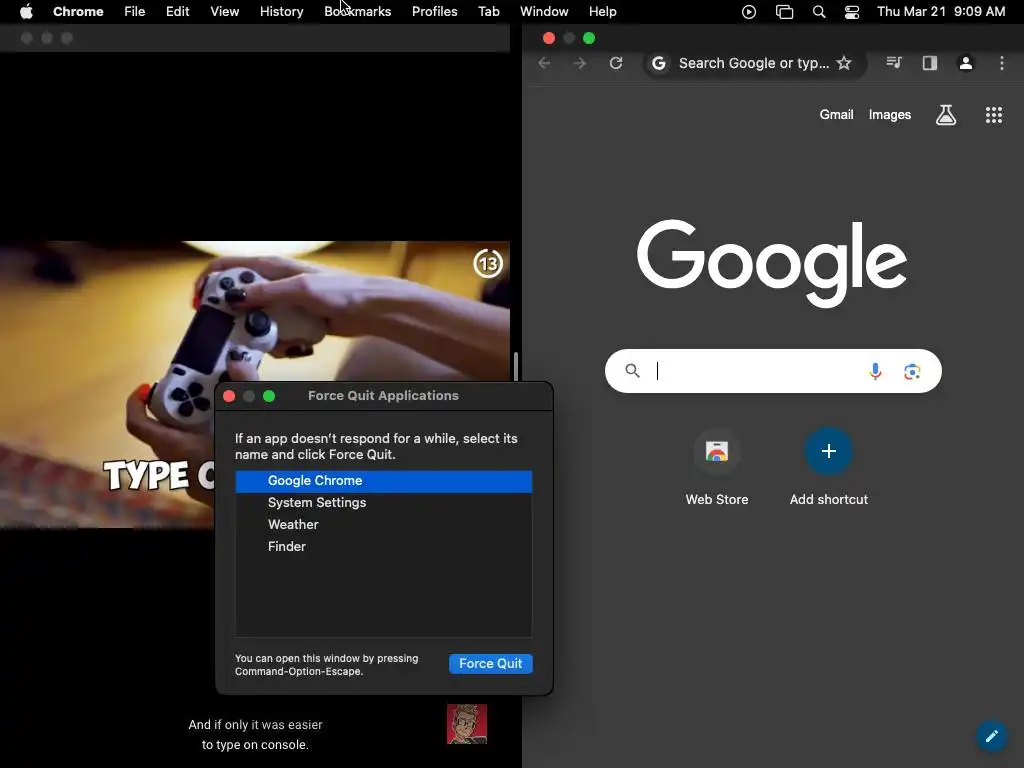Screen dimensions: 1024x768
Task: Open Chrome's three-dot menu
Action: [x=1001, y=63]
